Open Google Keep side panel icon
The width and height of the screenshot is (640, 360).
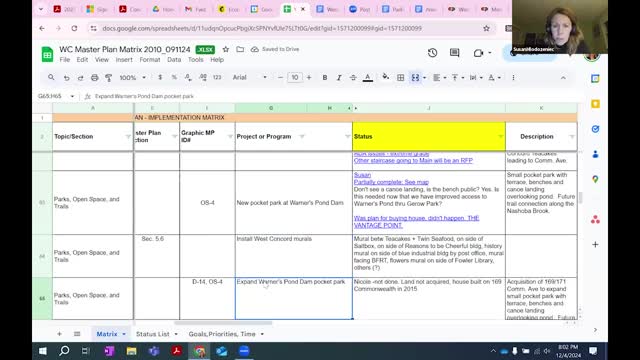point(595,104)
